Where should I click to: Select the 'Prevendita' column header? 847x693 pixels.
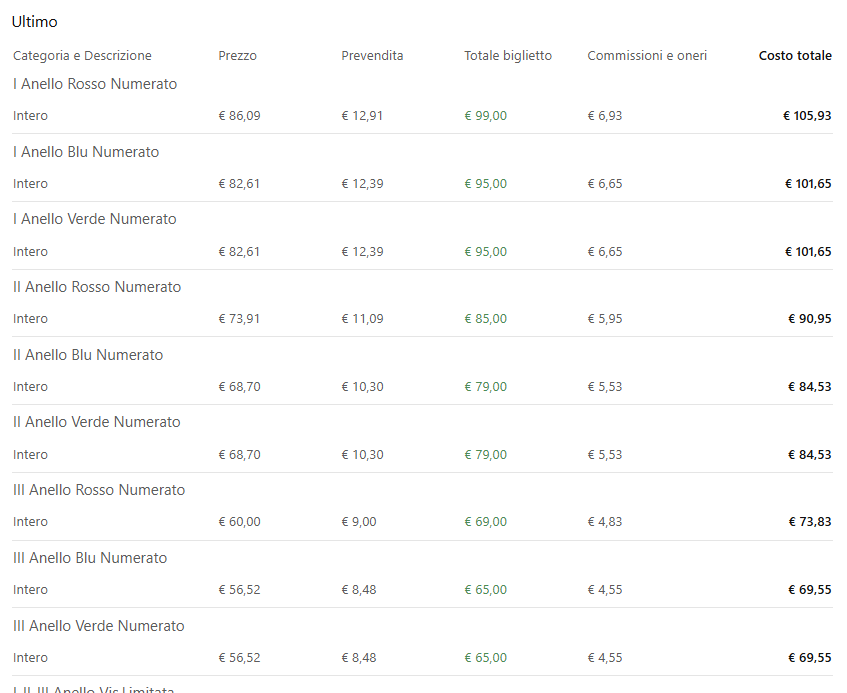tap(372, 56)
